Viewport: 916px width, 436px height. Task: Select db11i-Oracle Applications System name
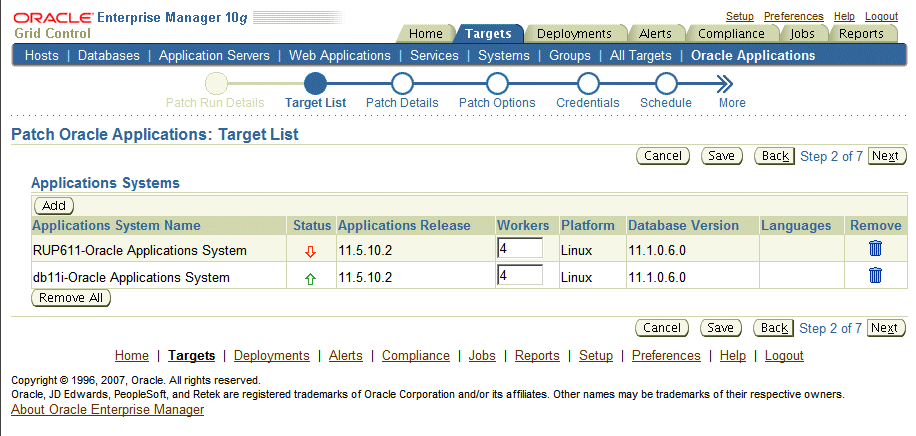point(131,278)
